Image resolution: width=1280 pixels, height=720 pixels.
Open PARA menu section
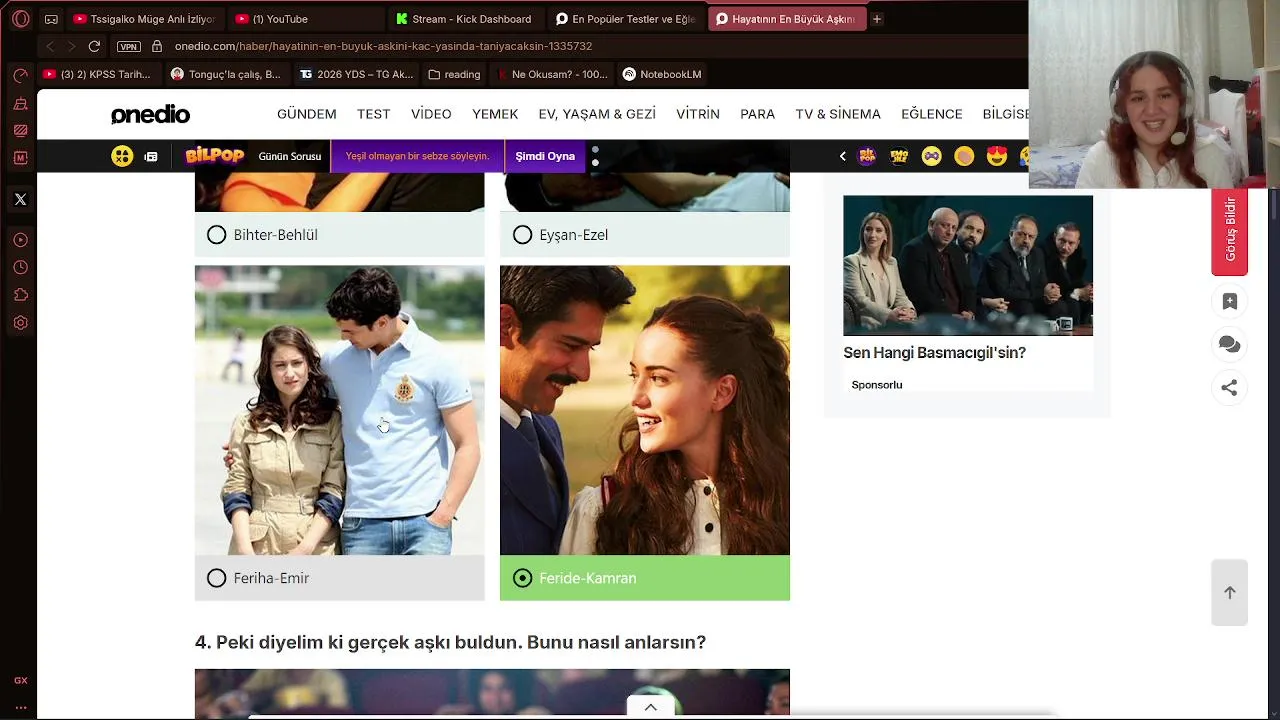[757, 114]
